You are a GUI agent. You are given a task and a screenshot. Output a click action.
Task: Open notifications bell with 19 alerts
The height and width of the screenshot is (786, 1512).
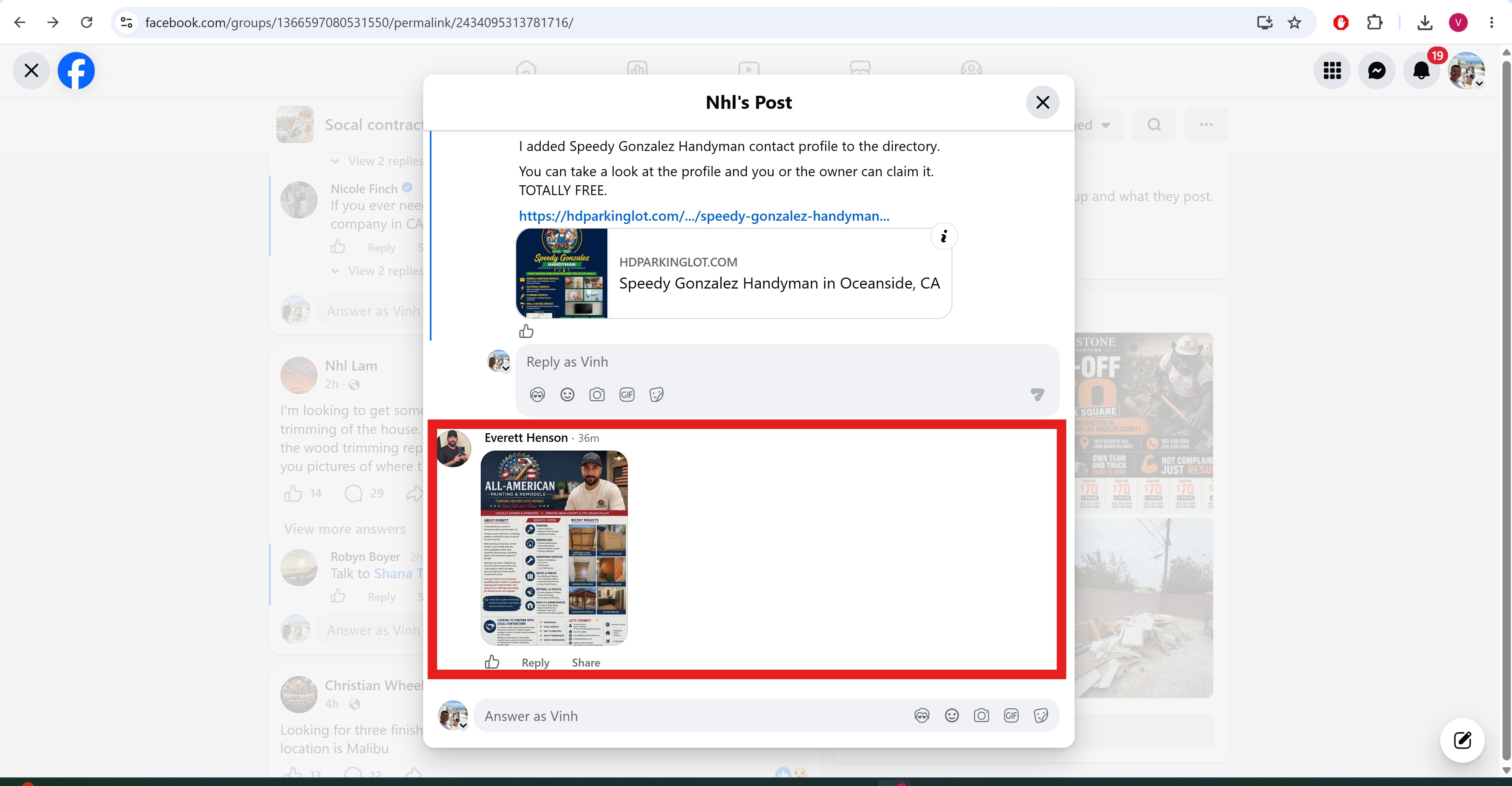point(1422,71)
